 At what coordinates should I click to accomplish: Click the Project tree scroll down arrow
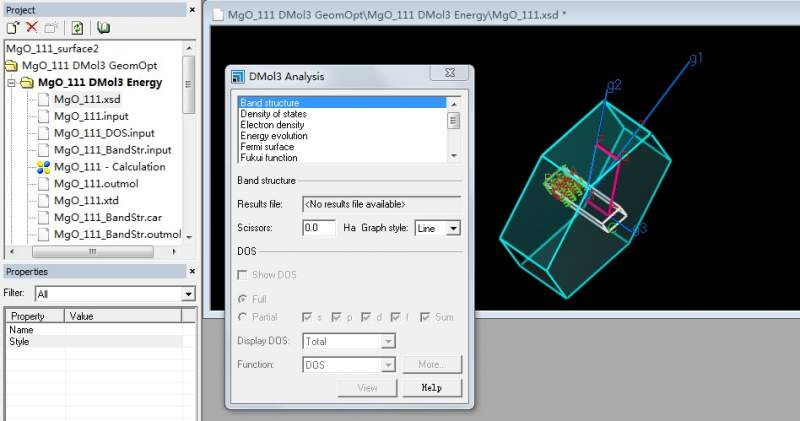click(x=189, y=237)
